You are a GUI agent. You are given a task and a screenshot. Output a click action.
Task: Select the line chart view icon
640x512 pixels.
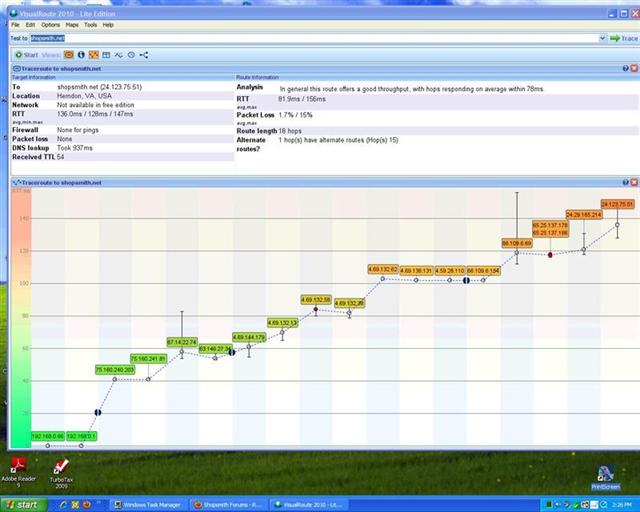click(x=118, y=55)
